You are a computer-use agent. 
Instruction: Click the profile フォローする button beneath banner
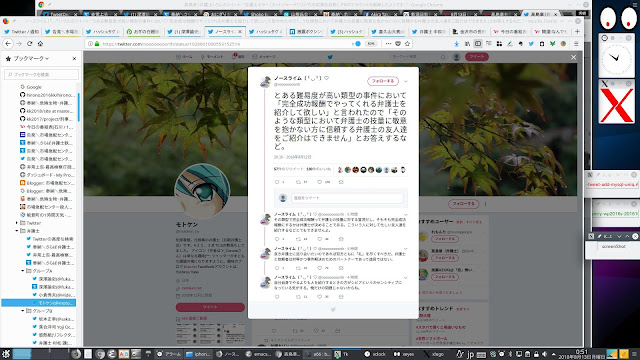(x=463, y=204)
